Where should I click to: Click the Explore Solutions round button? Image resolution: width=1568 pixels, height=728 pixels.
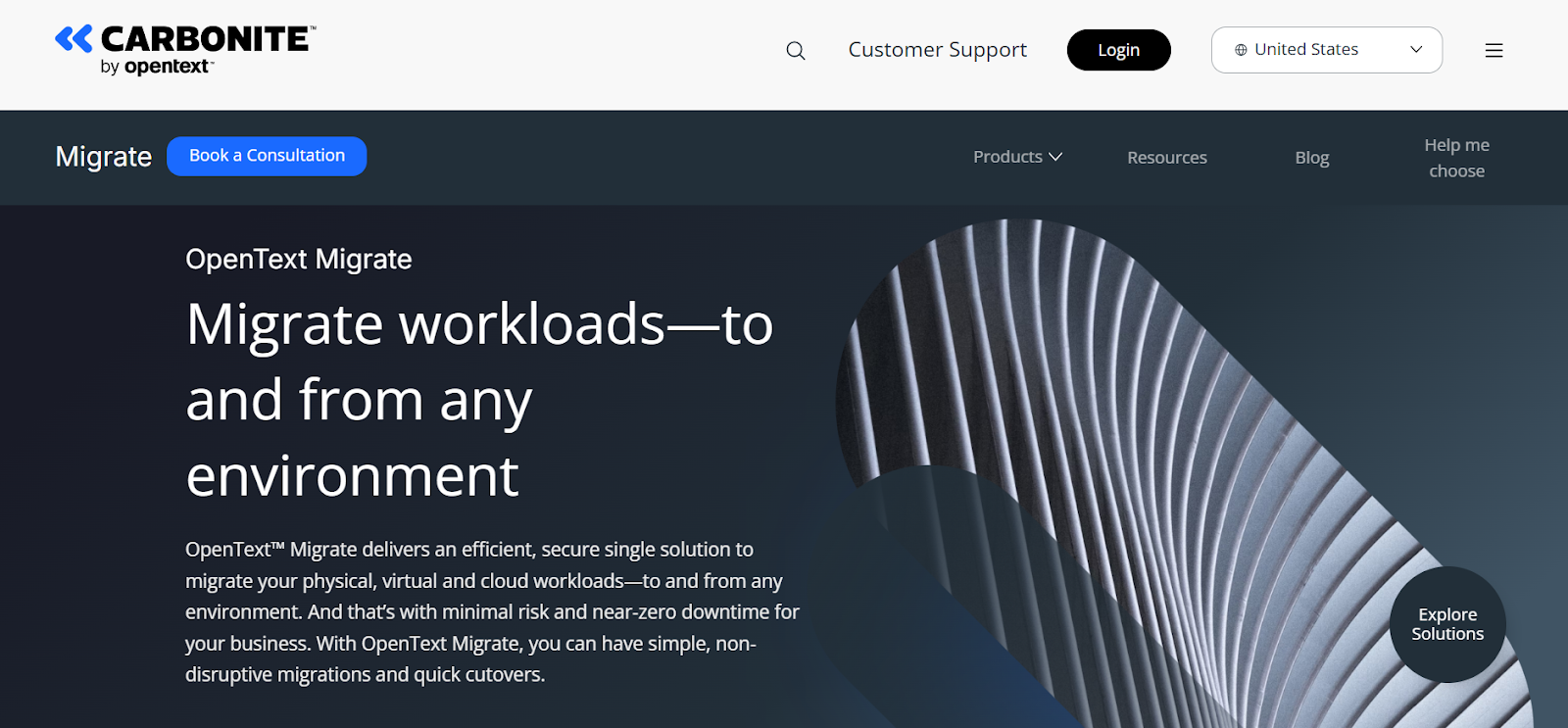tap(1447, 624)
